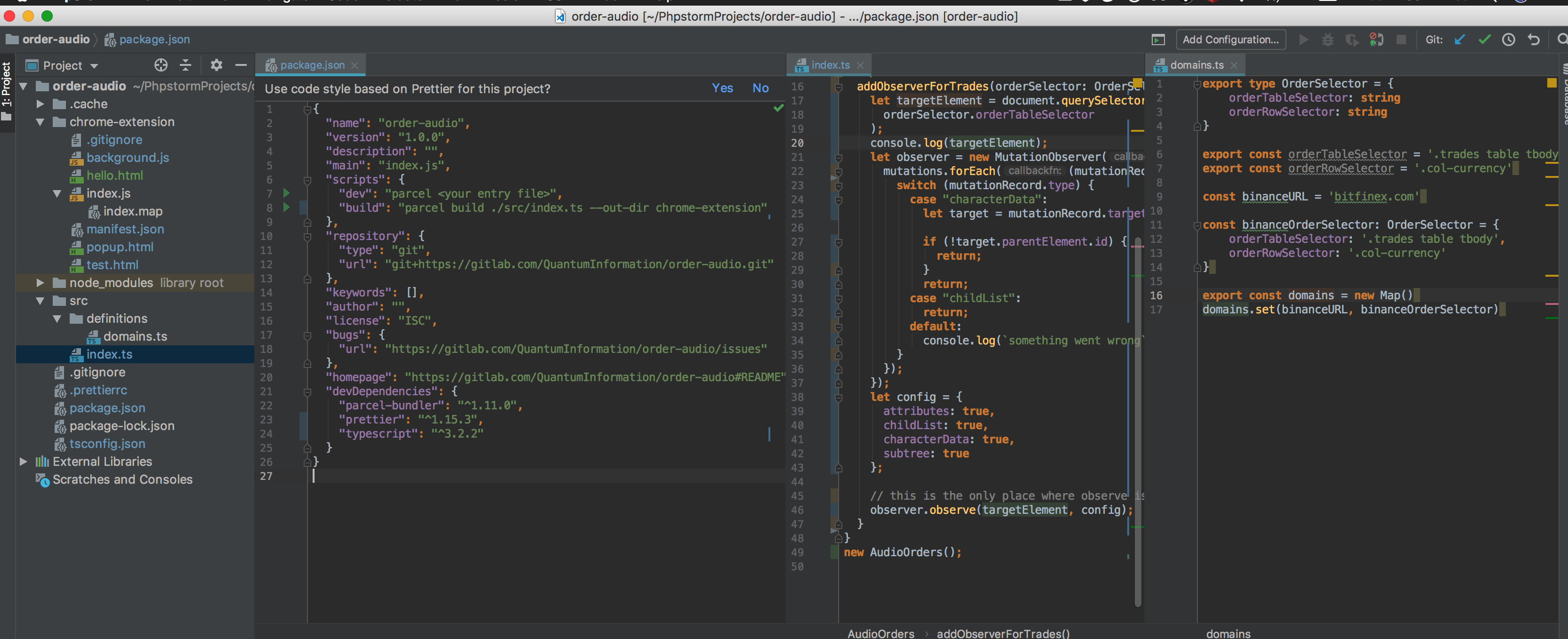Toggle PHP debug listening phone icon

pyautogui.click(x=1376, y=40)
